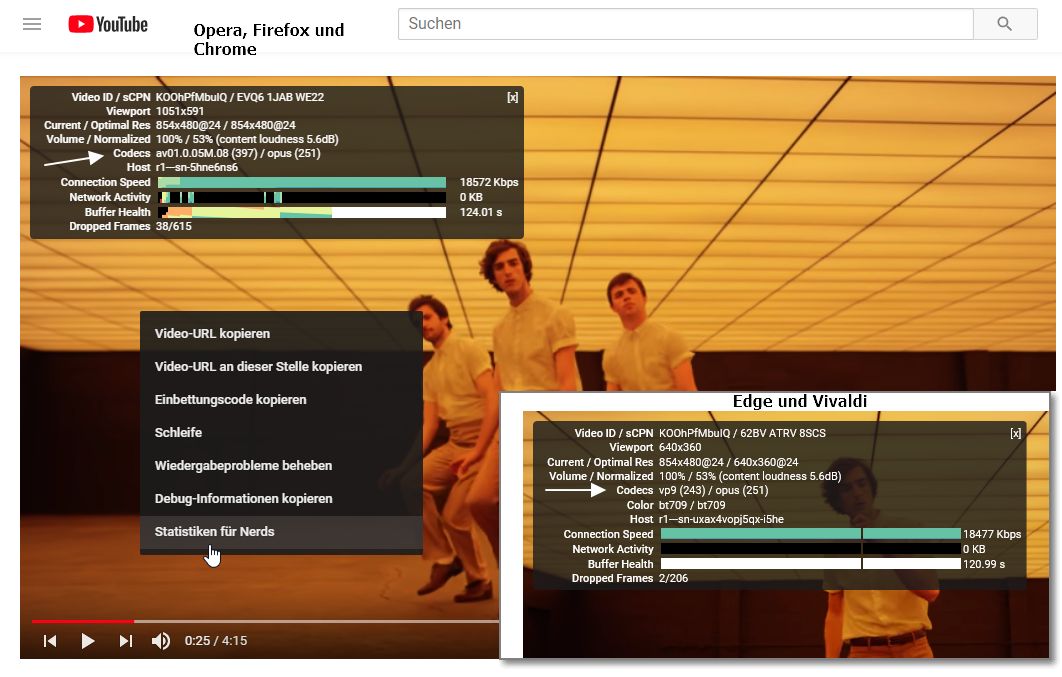Click video ID 'KOOhPfMbulQ / EVQ6 1JAB WE22'
This screenshot has height=677, width=1062.
coord(240,97)
